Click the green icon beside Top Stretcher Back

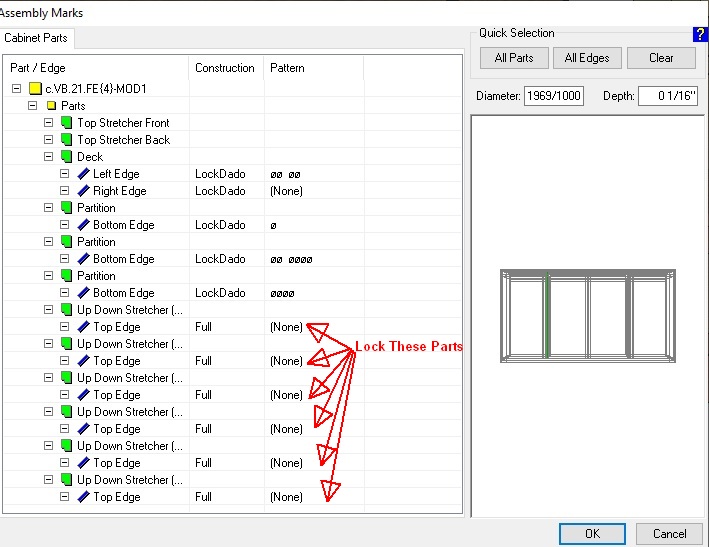tap(67, 140)
